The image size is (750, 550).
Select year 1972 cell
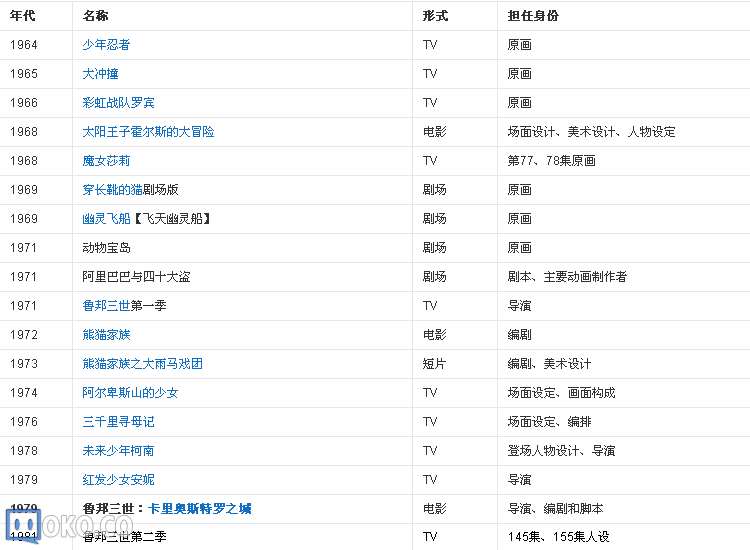(x=24, y=335)
